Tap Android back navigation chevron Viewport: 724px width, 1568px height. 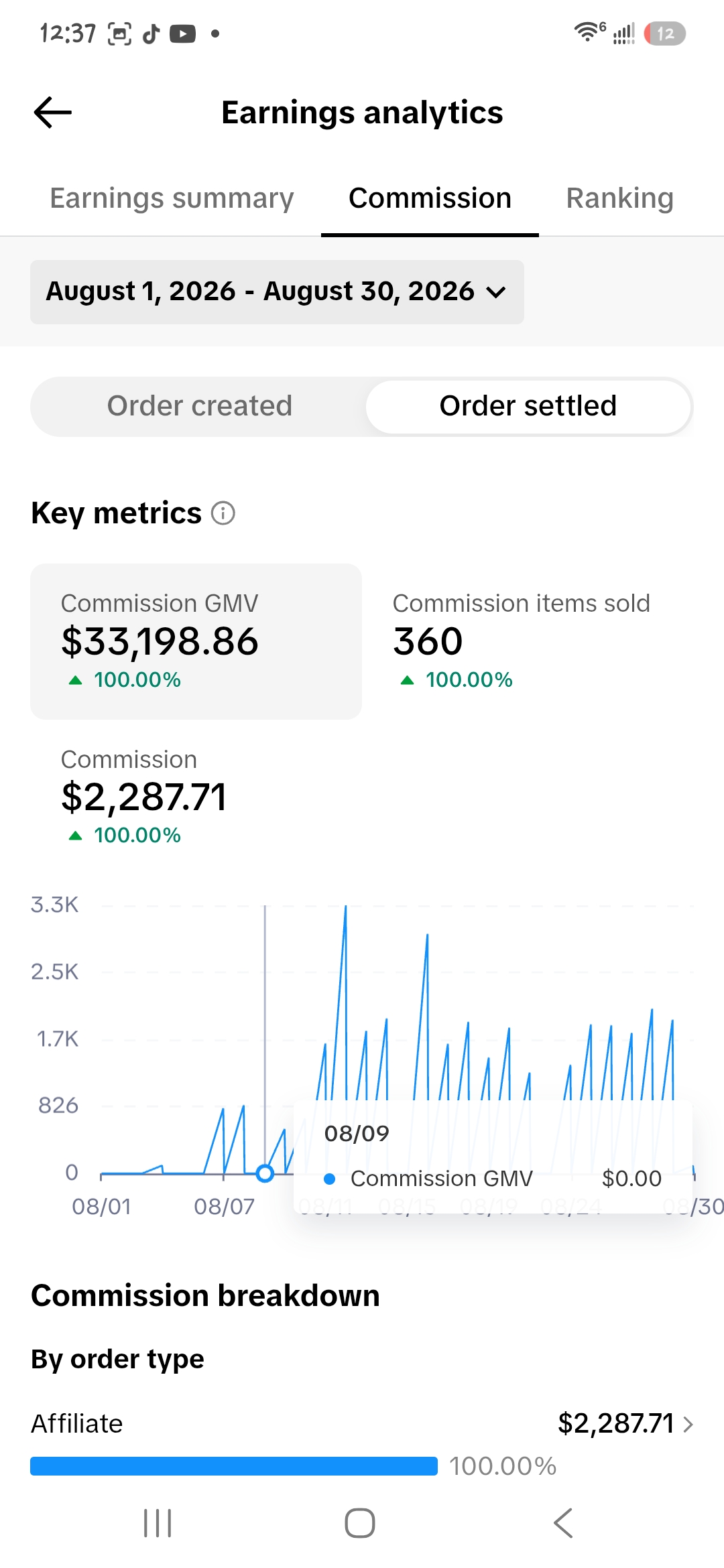(563, 1523)
